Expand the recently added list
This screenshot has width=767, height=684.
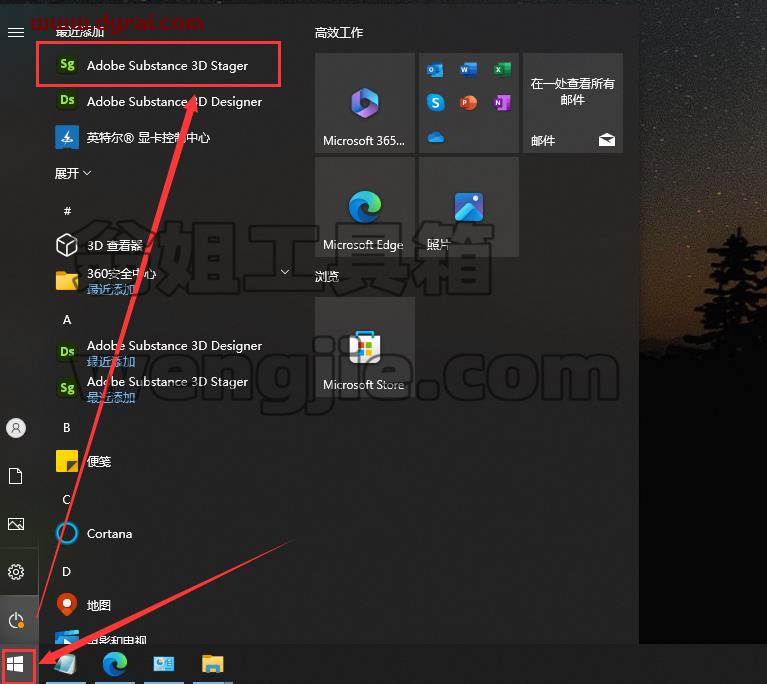[x=73, y=173]
